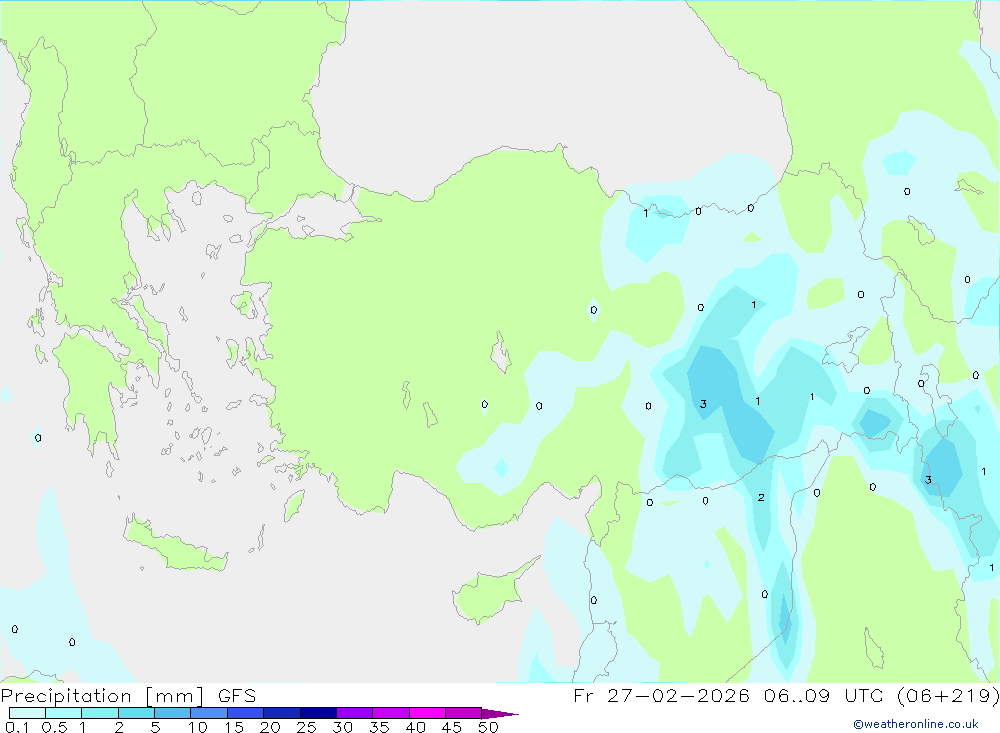Select the 10–15 mm legend color swatch
The image size is (1000, 733).
point(209,713)
